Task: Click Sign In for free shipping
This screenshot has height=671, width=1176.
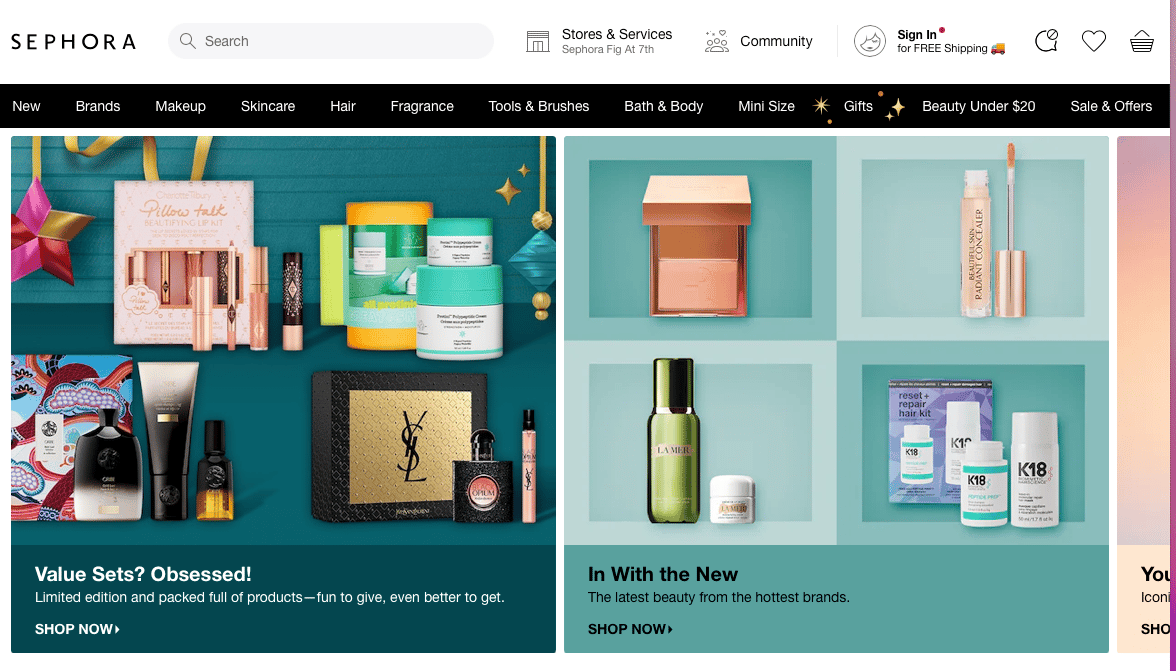Action: click(x=950, y=41)
